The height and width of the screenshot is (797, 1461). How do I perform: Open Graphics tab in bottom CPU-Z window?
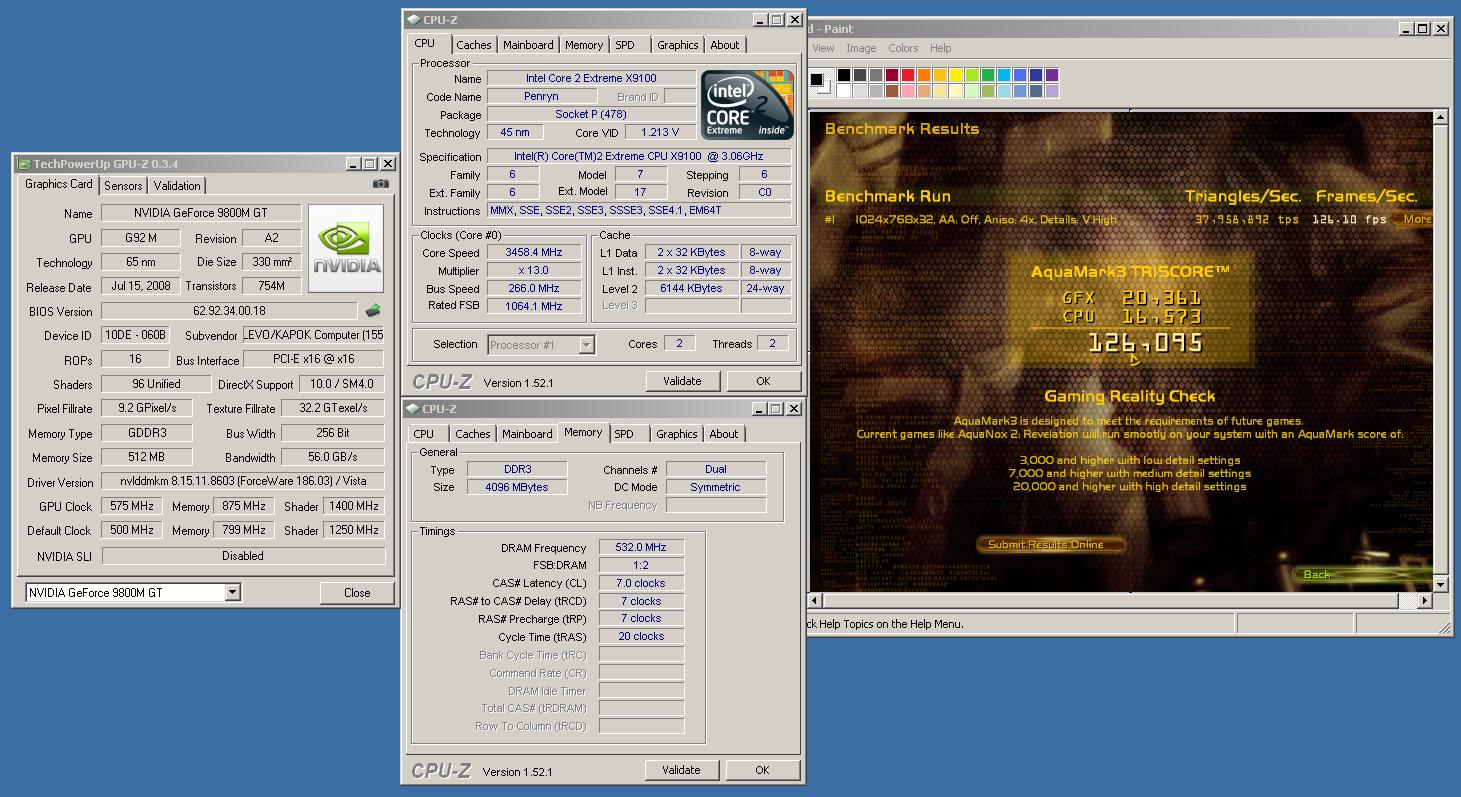click(x=677, y=434)
